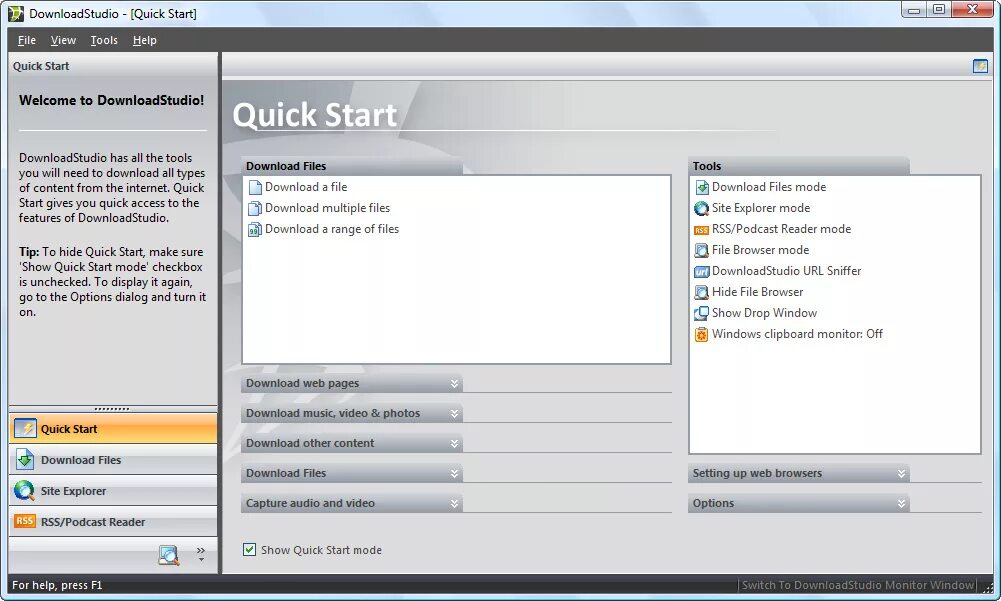Click the For help, press F1 status text
This screenshot has height=601, width=1001.
coord(57,585)
